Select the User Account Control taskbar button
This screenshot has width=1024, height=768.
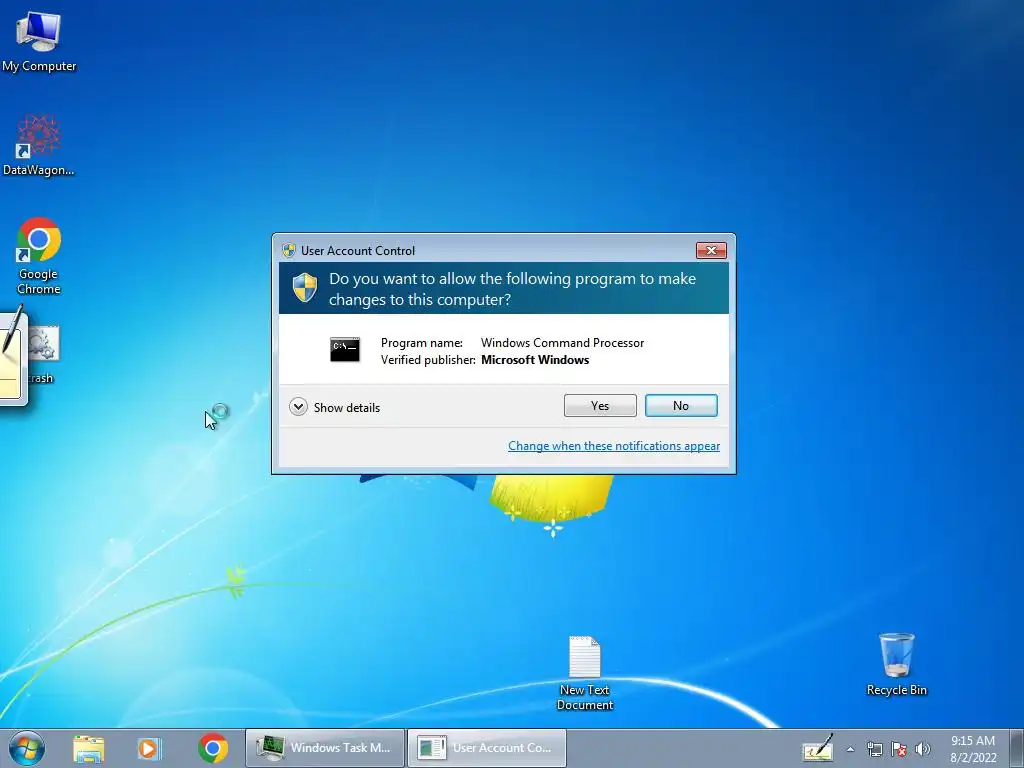(x=487, y=748)
